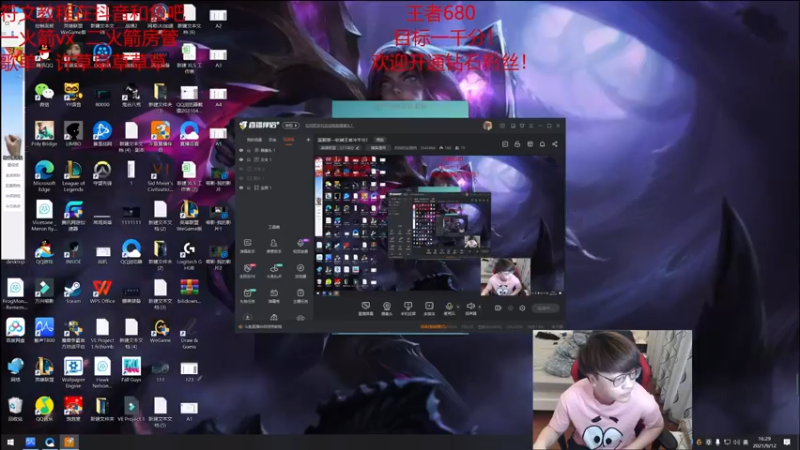The width and height of the screenshot is (800, 450).
Task: Open the toolbox tool with the red hot badge
Action: point(247,270)
